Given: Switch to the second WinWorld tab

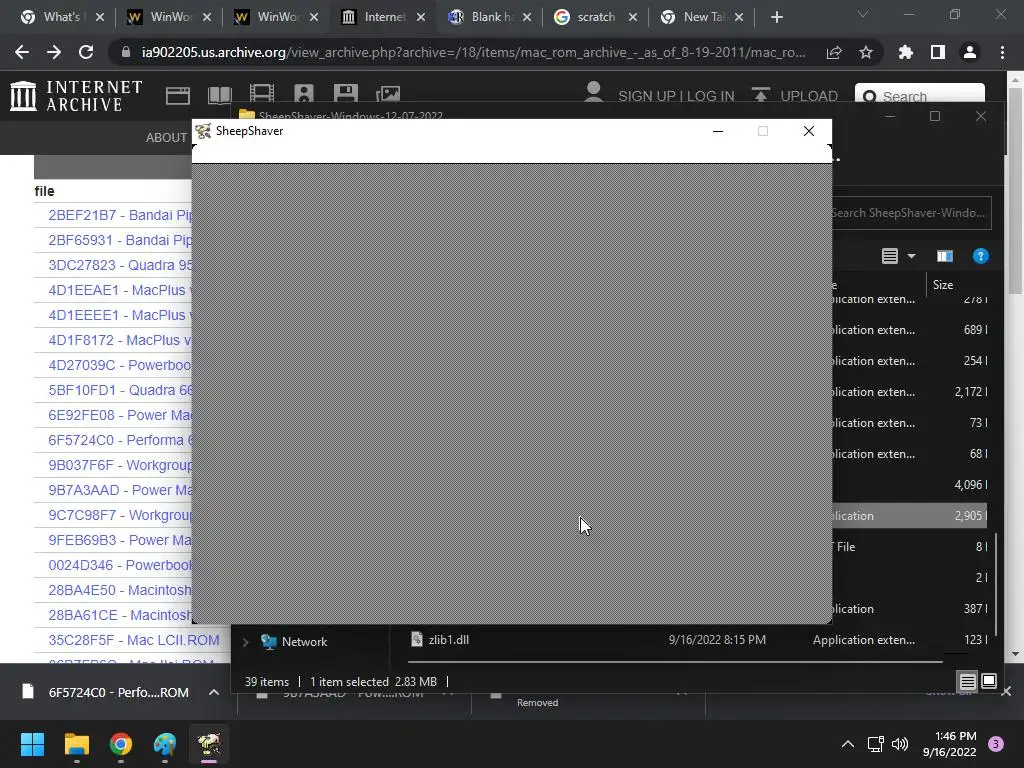Looking at the screenshot, I should (x=276, y=17).
